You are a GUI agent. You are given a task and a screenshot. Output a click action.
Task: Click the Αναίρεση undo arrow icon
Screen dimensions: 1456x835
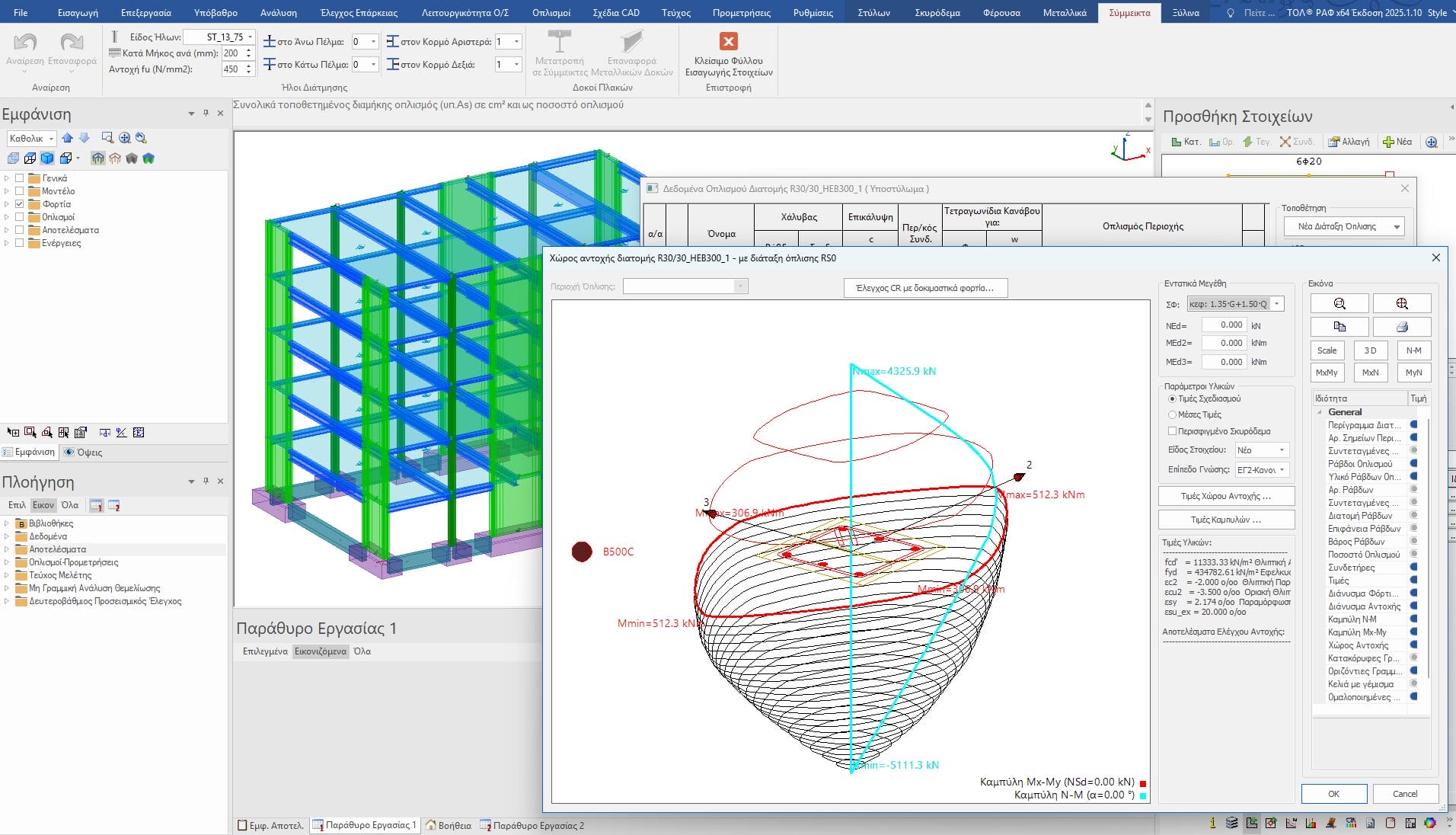[25, 43]
